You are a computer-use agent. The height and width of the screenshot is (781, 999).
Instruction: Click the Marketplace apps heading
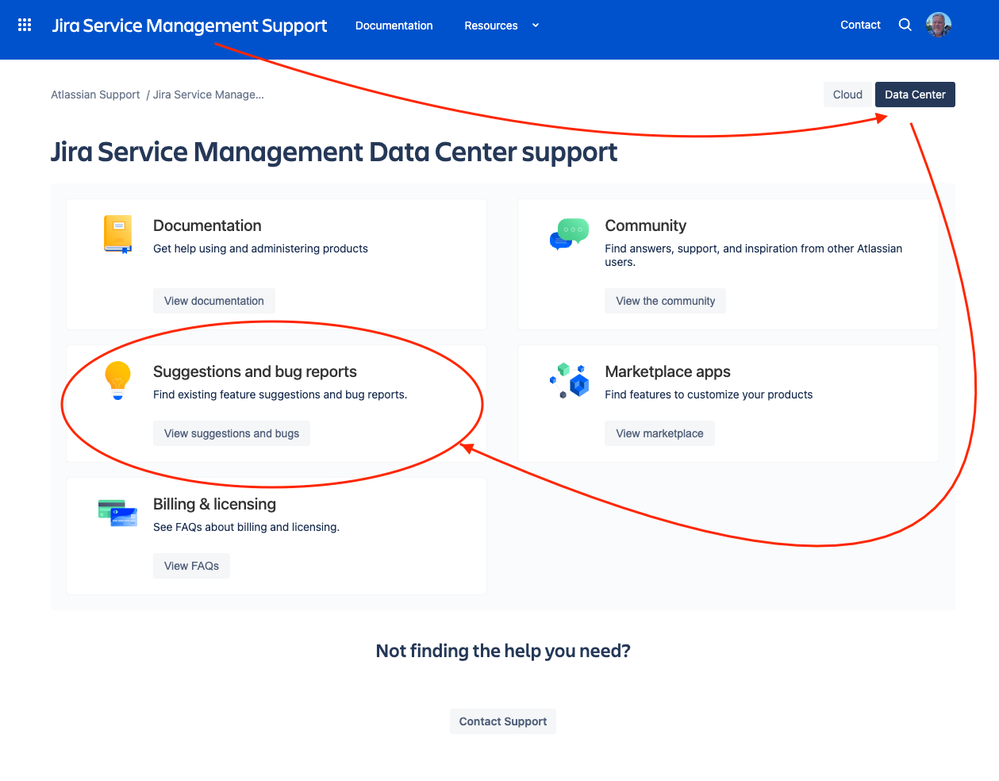(668, 371)
